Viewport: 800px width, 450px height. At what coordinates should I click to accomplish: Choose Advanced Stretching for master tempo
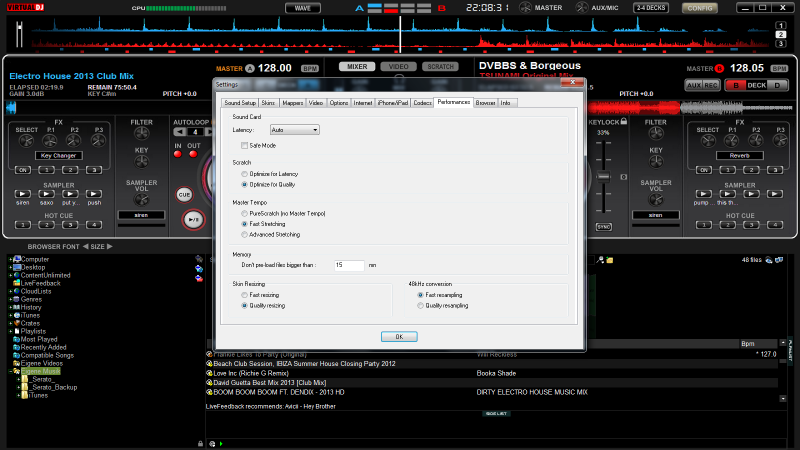coord(244,234)
